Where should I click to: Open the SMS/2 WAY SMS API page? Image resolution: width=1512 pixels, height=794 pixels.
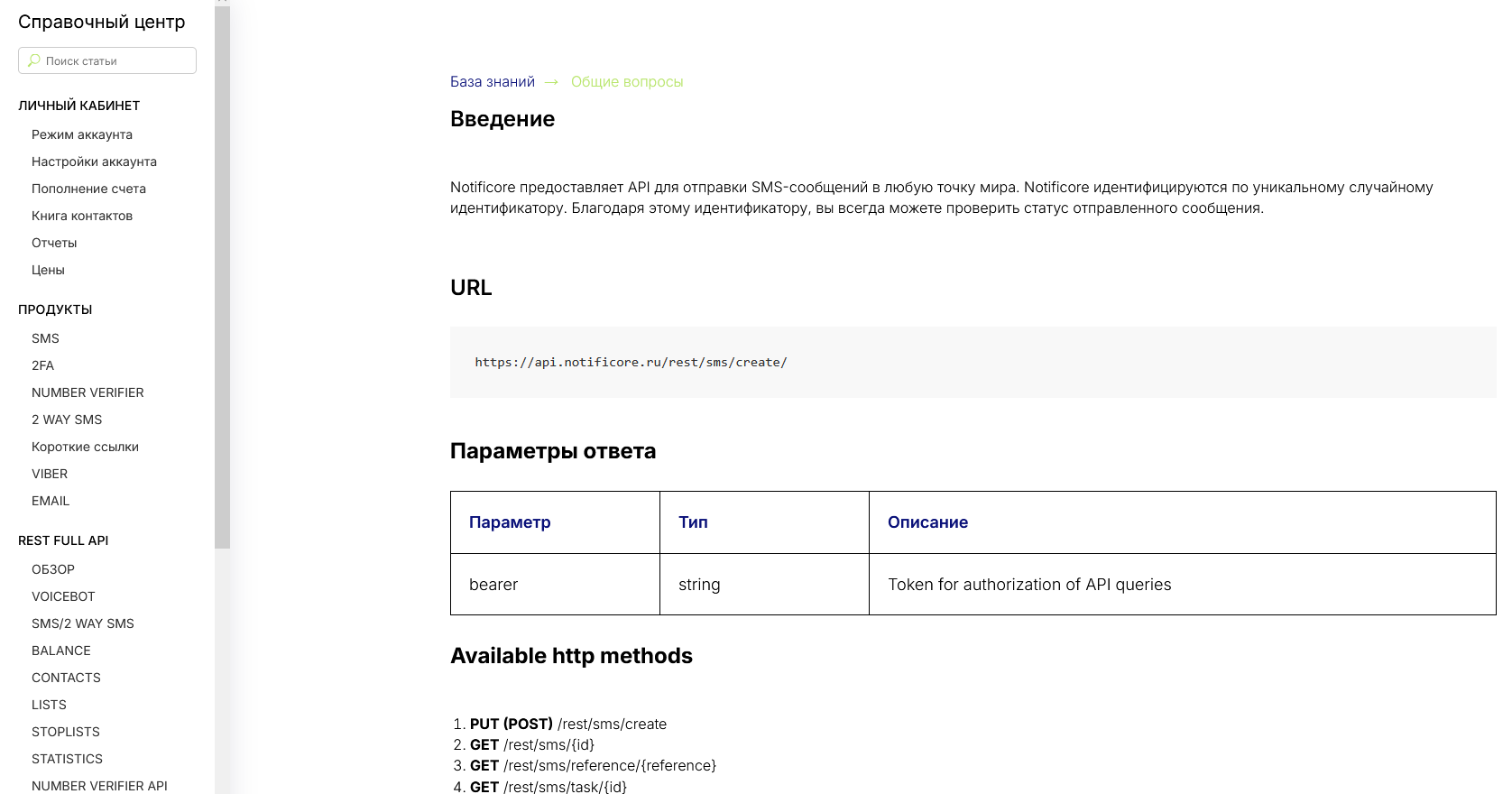point(83,623)
